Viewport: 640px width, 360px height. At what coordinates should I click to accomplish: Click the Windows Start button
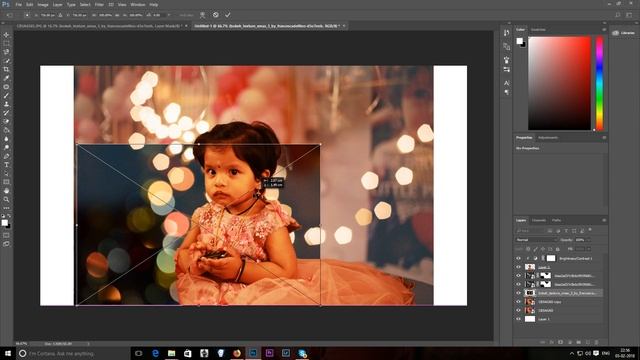point(7,353)
